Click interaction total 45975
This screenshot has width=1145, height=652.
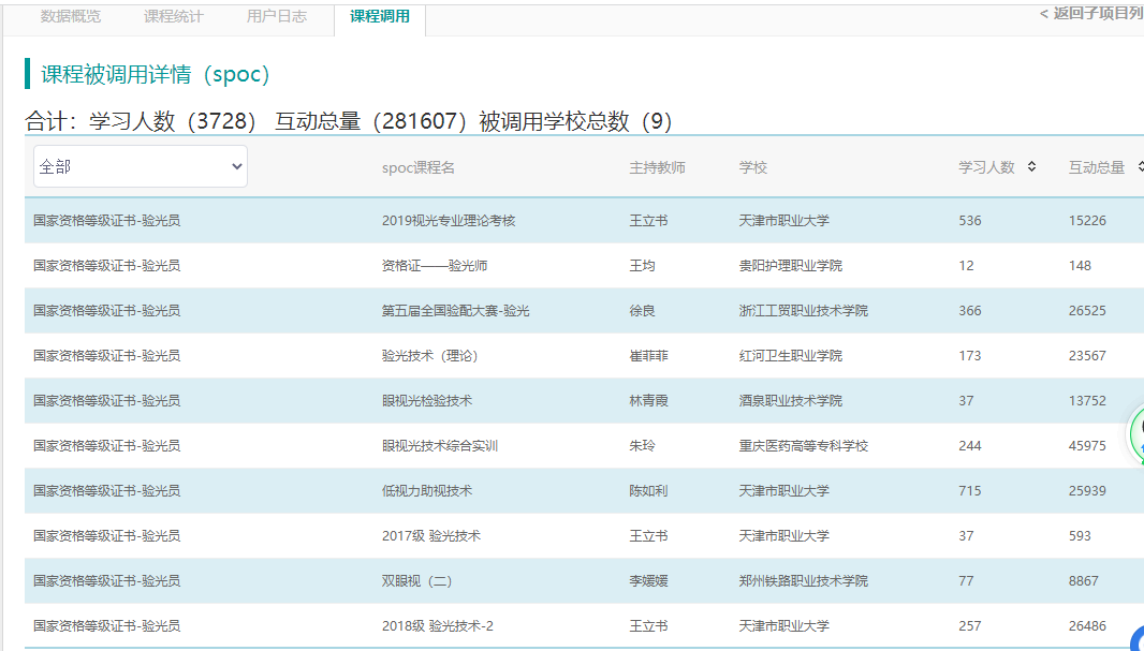point(1087,446)
